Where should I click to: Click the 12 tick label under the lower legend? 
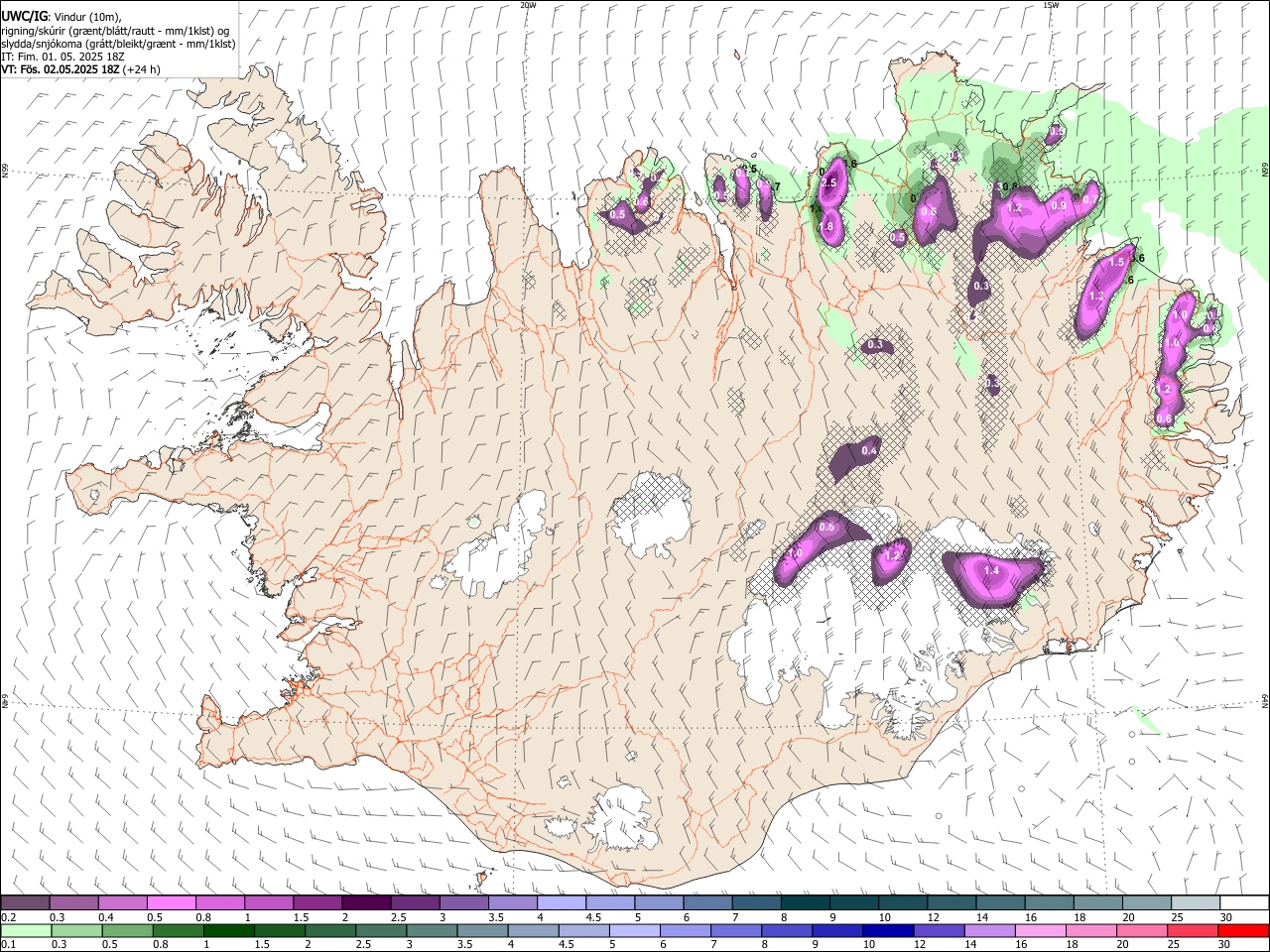(x=920, y=945)
